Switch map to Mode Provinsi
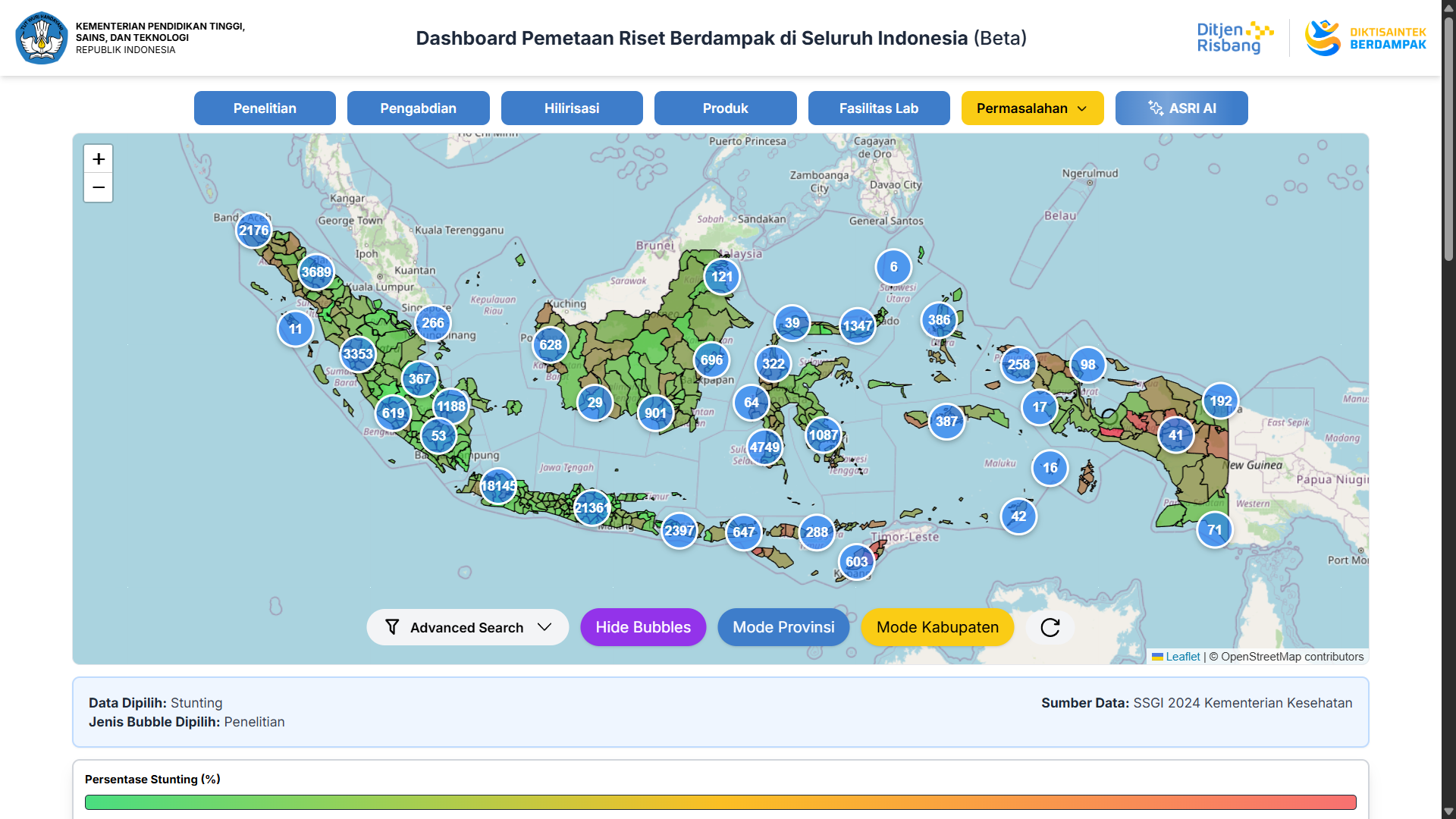This screenshot has height=819, width=1456. pyautogui.click(x=783, y=627)
